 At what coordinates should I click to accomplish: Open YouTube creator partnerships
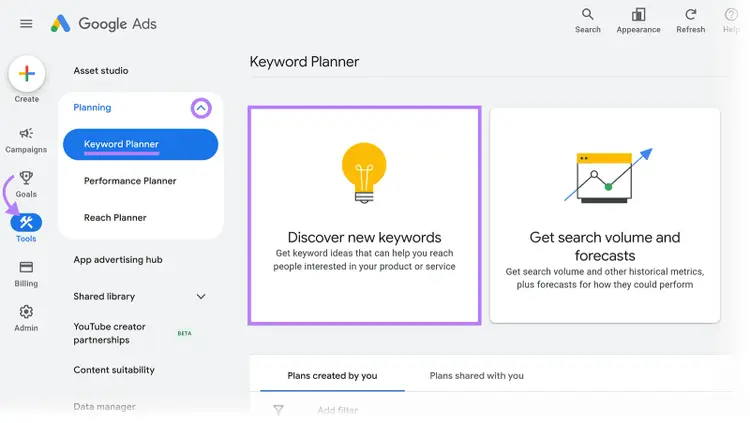110,333
